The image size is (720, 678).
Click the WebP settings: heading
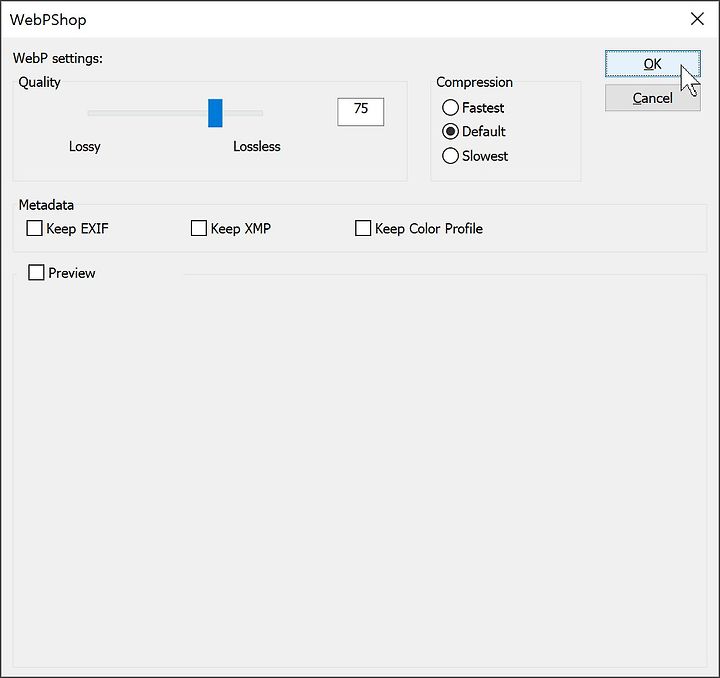click(58, 58)
